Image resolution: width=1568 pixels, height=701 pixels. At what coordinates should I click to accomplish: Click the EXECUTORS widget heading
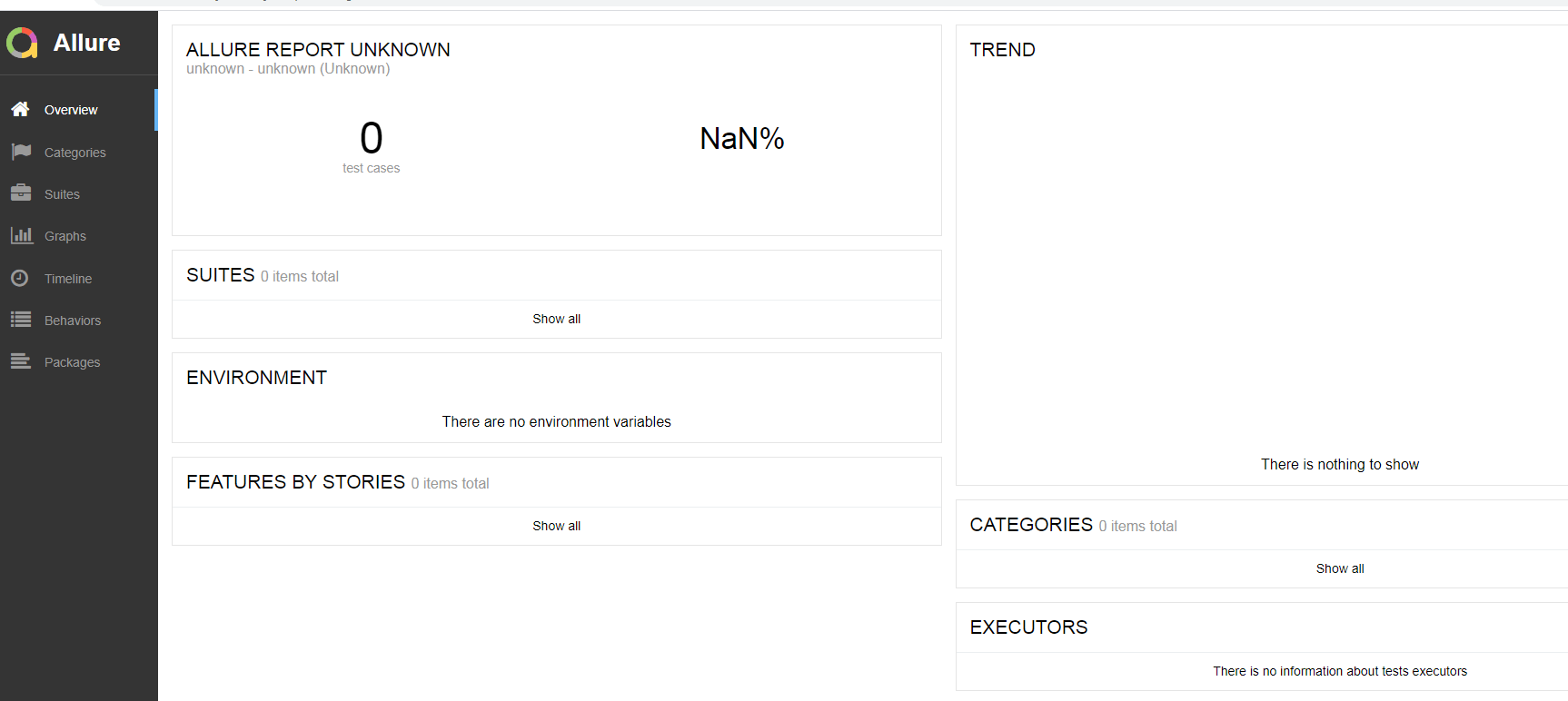1028,627
